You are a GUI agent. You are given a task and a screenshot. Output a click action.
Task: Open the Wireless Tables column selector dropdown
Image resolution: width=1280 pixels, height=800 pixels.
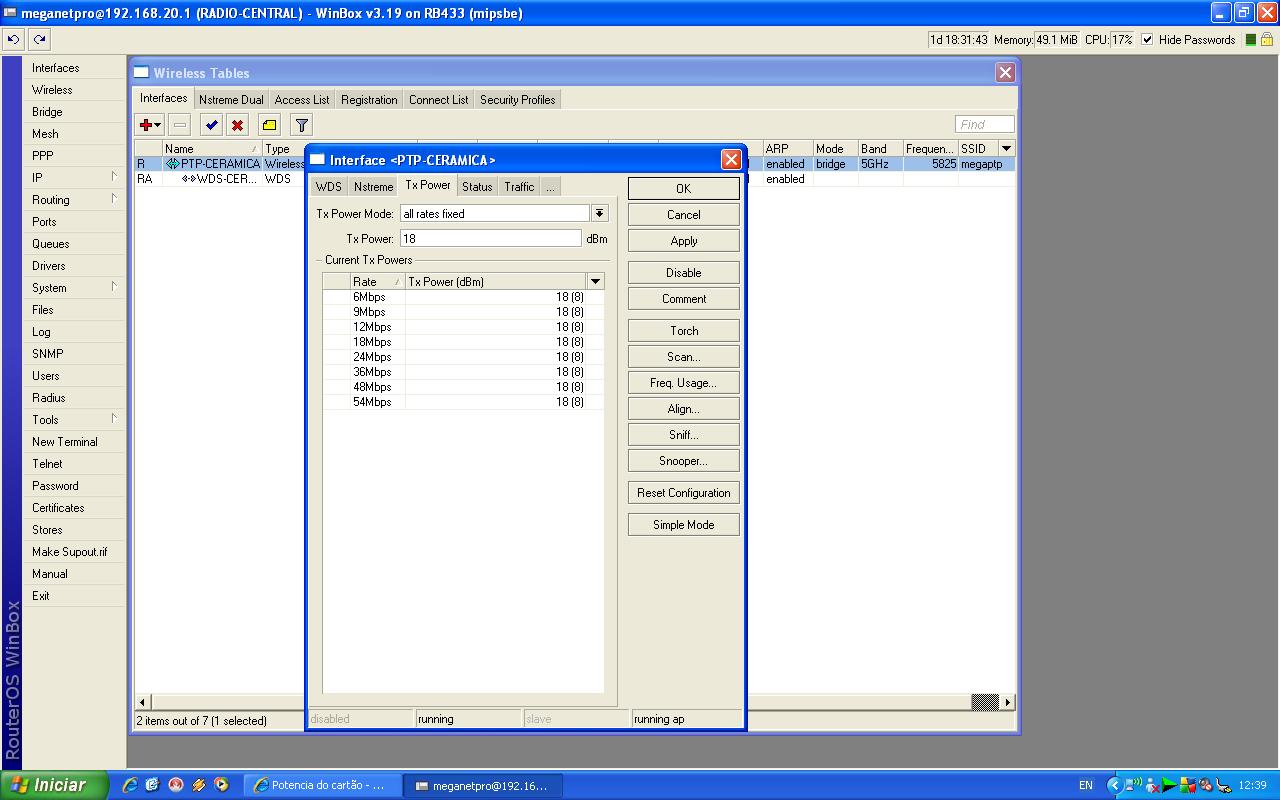pyautogui.click(x=1006, y=149)
